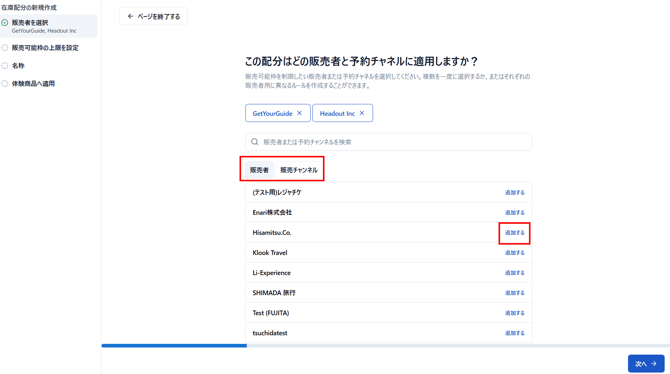Select the Headout Inc chip label
The height and width of the screenshot is (374, 670).
[337, 113]
